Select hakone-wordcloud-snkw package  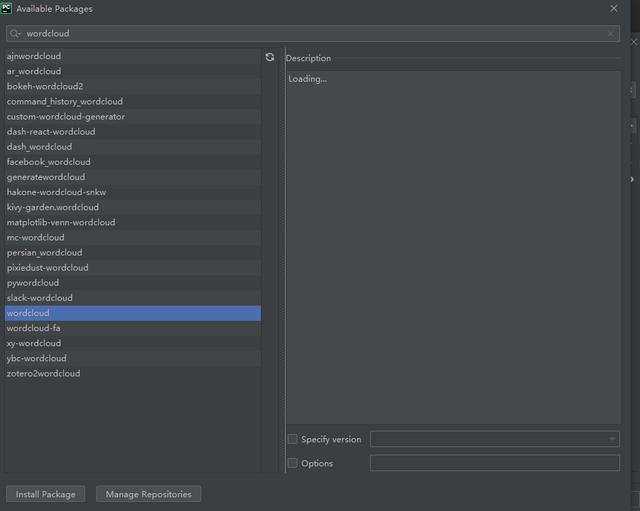(133, 192)
